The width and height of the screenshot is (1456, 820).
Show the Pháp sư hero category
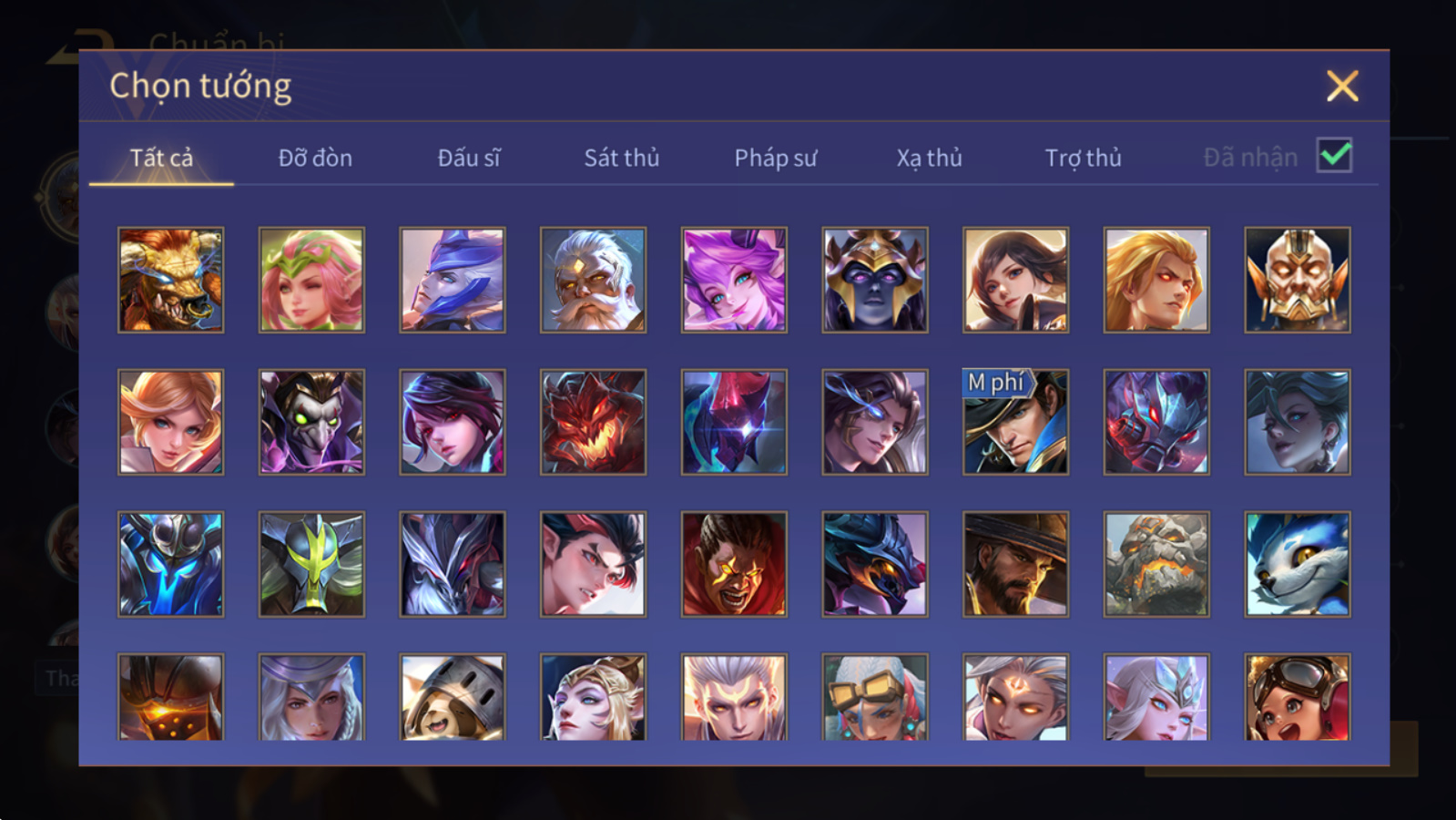point(775,158)
